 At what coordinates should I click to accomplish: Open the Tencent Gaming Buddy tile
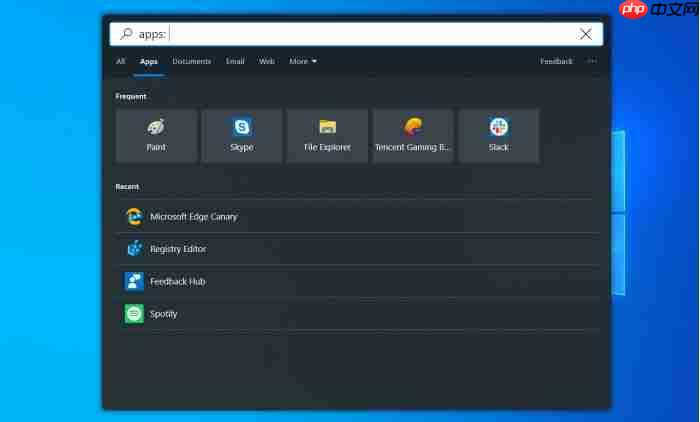coord(413,136)
